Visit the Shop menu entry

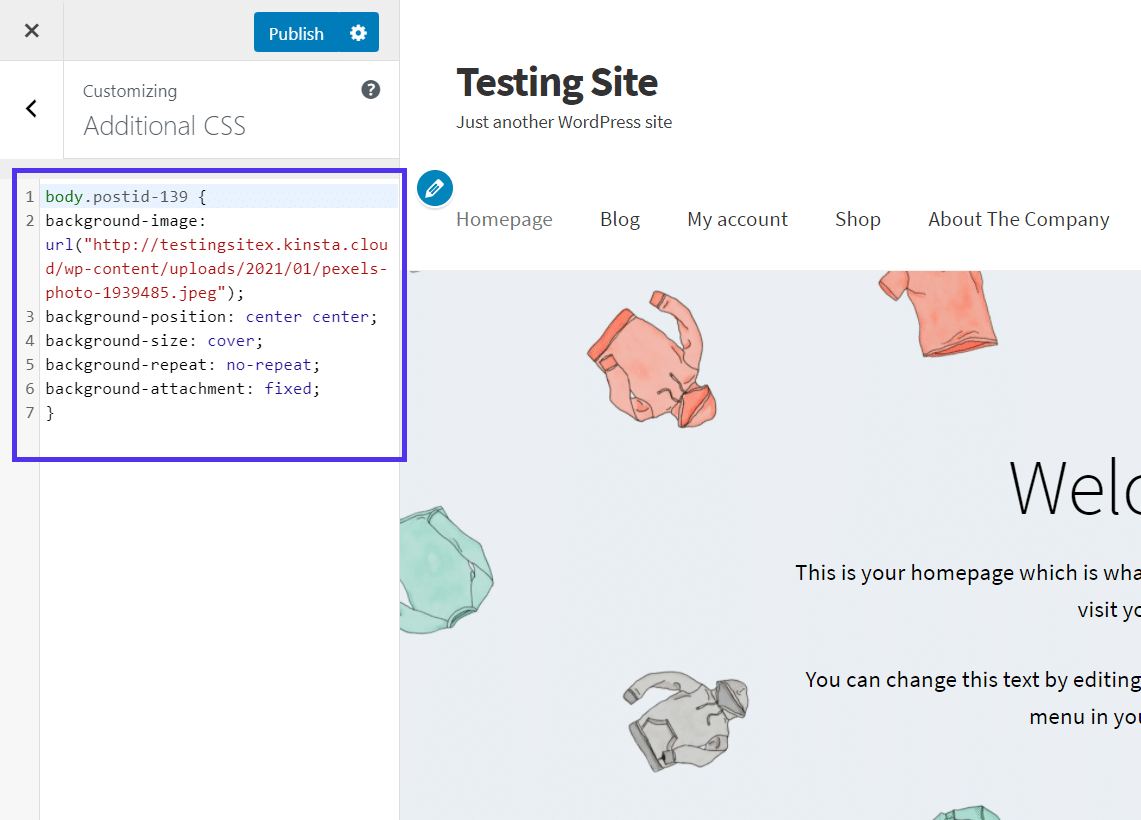click(x=857, y=219)
